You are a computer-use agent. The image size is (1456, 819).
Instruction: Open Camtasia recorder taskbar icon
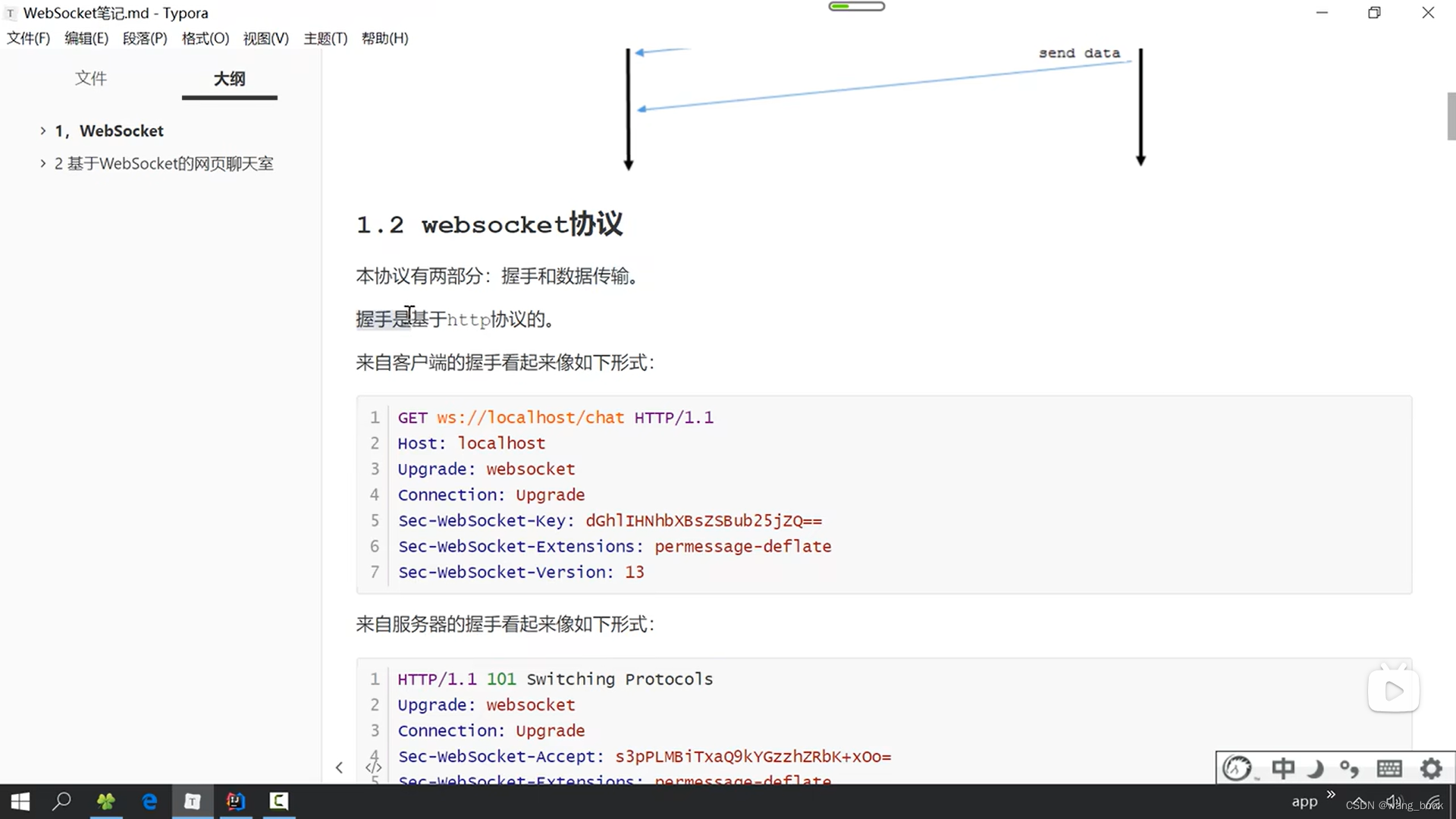[x=279, y=801]
